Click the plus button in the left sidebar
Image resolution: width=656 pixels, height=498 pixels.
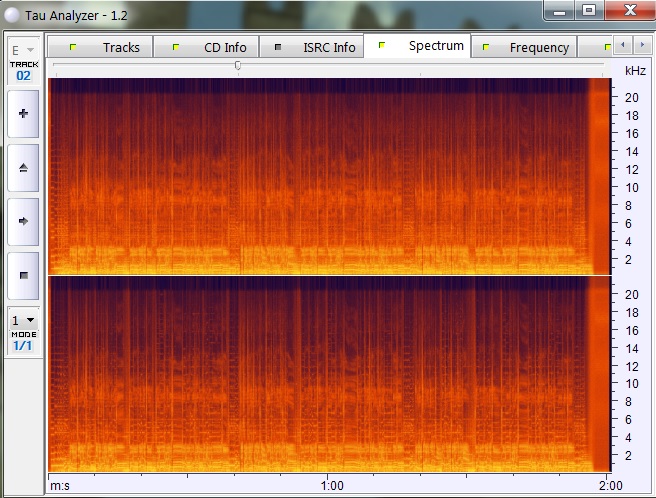[x=23, y=114]
